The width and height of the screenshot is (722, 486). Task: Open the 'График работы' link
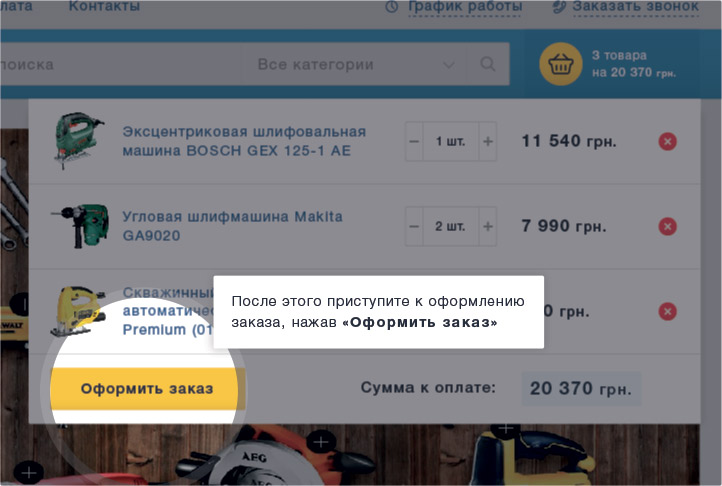pyautogui.click(x=465, y=6)
